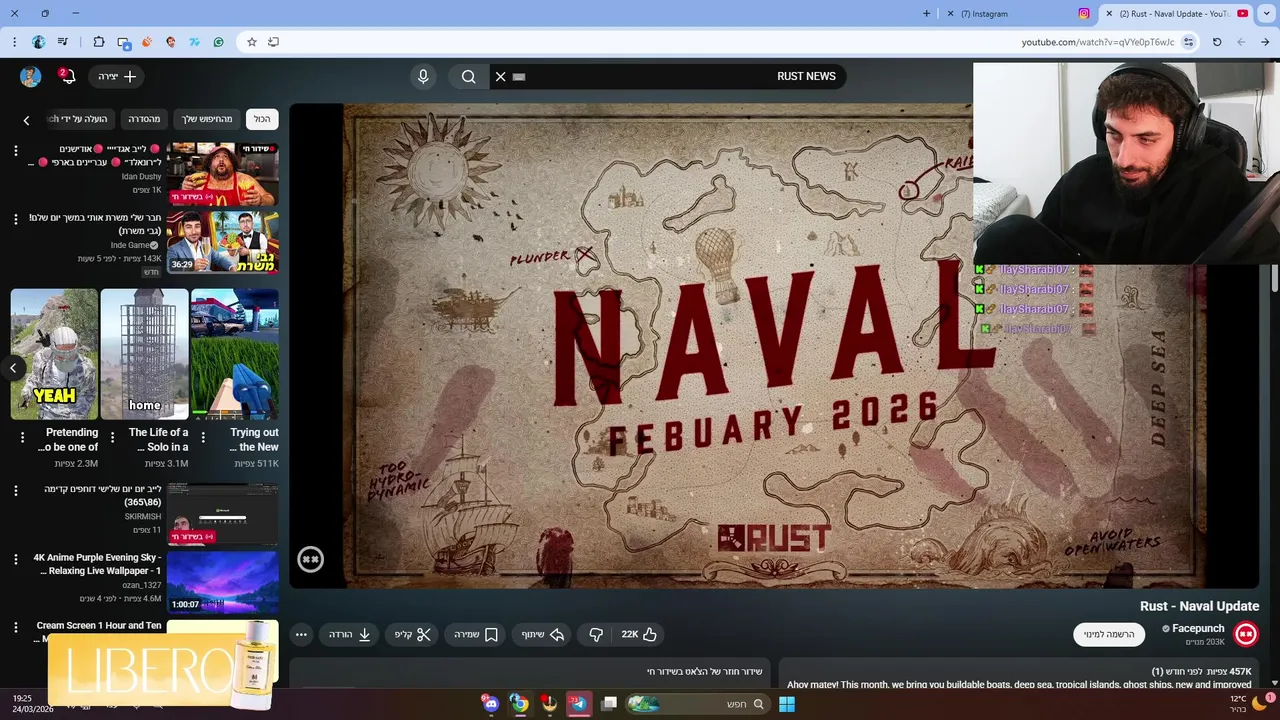Open Grammarly extension icon
This screenshot has width=1280, height=720.
218,42
